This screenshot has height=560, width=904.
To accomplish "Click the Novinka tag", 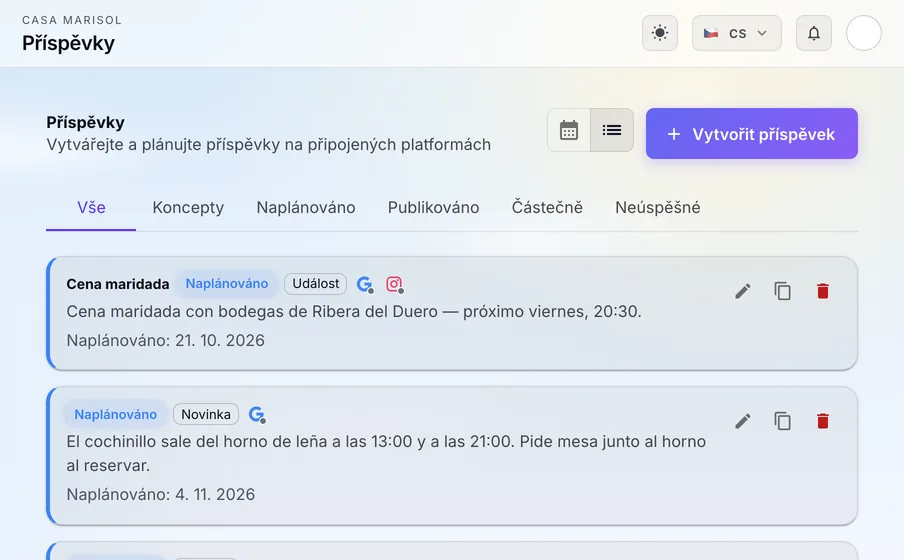I will [206, 414].
